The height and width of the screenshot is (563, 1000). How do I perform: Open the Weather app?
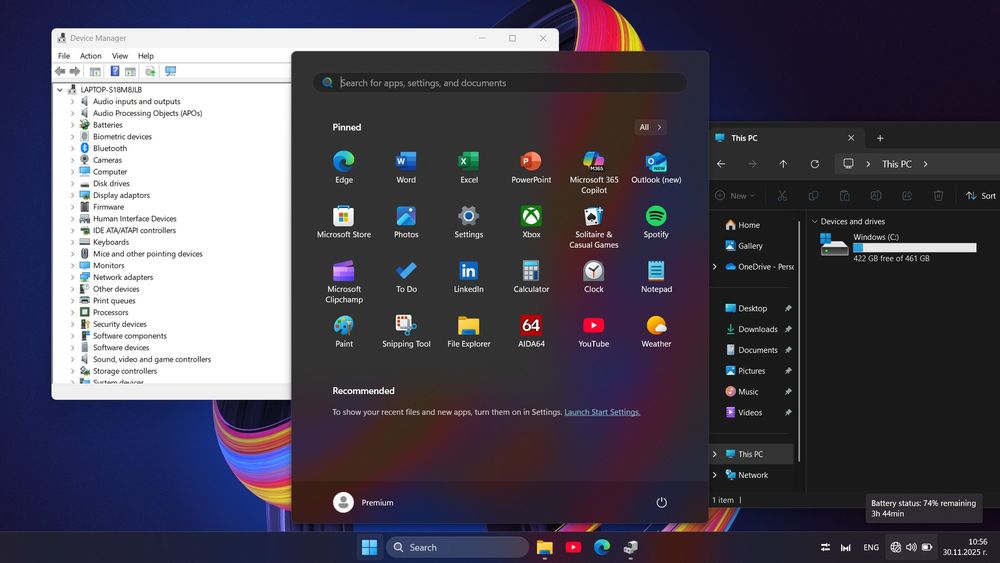tap(656, 332)
